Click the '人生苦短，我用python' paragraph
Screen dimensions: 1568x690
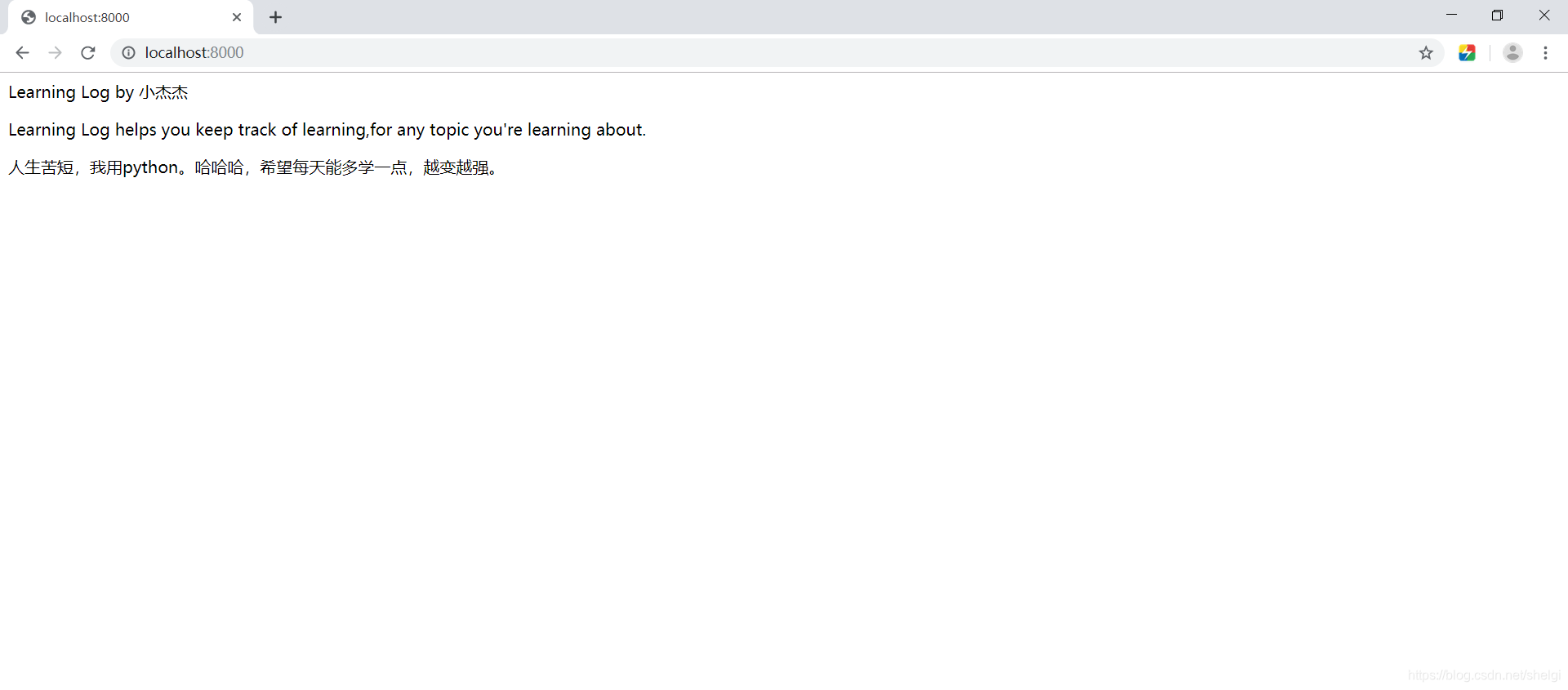tap(253, 167)
